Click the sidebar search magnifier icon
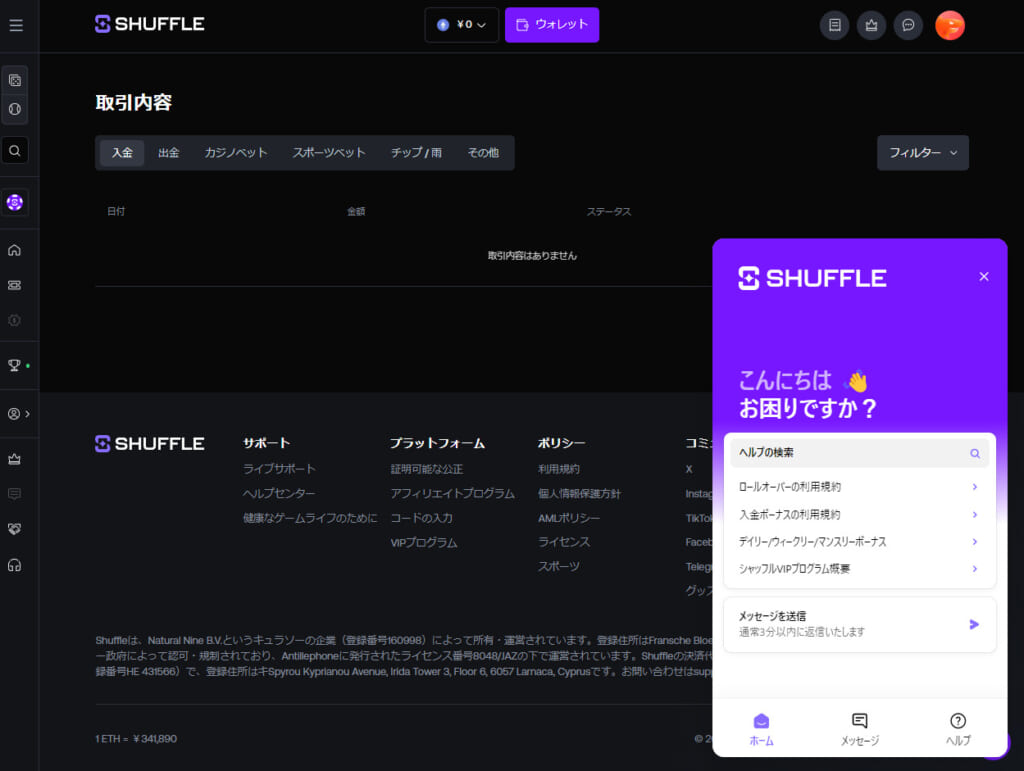Screen dimensions: 1024x771 click(15, 151)
